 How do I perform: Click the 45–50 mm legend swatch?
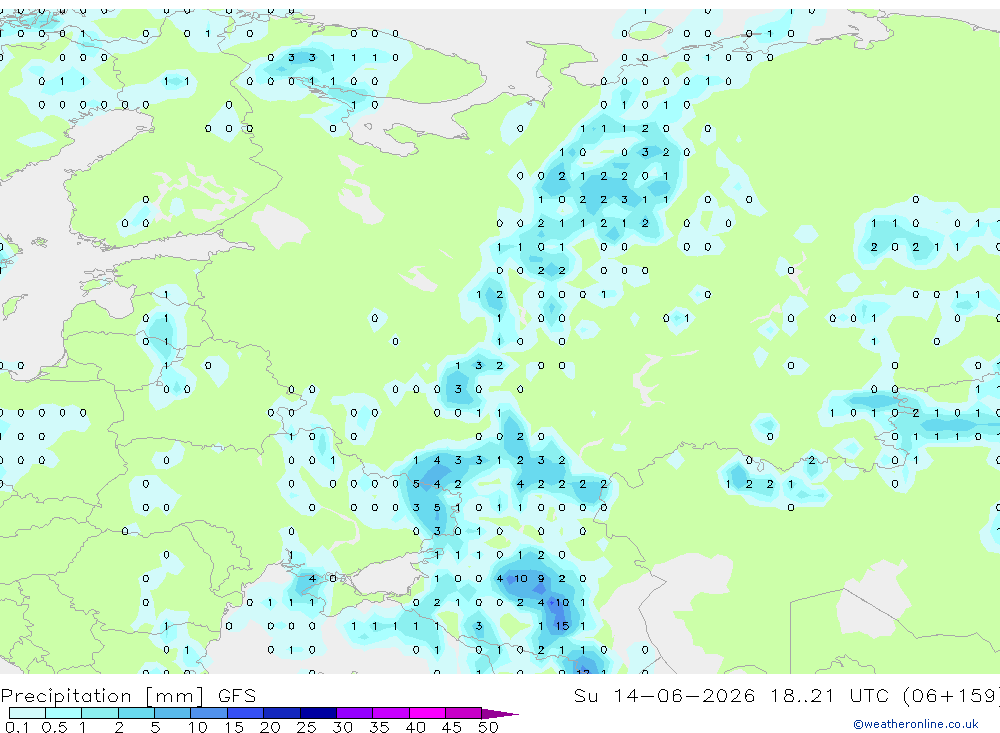coord(464,713)
